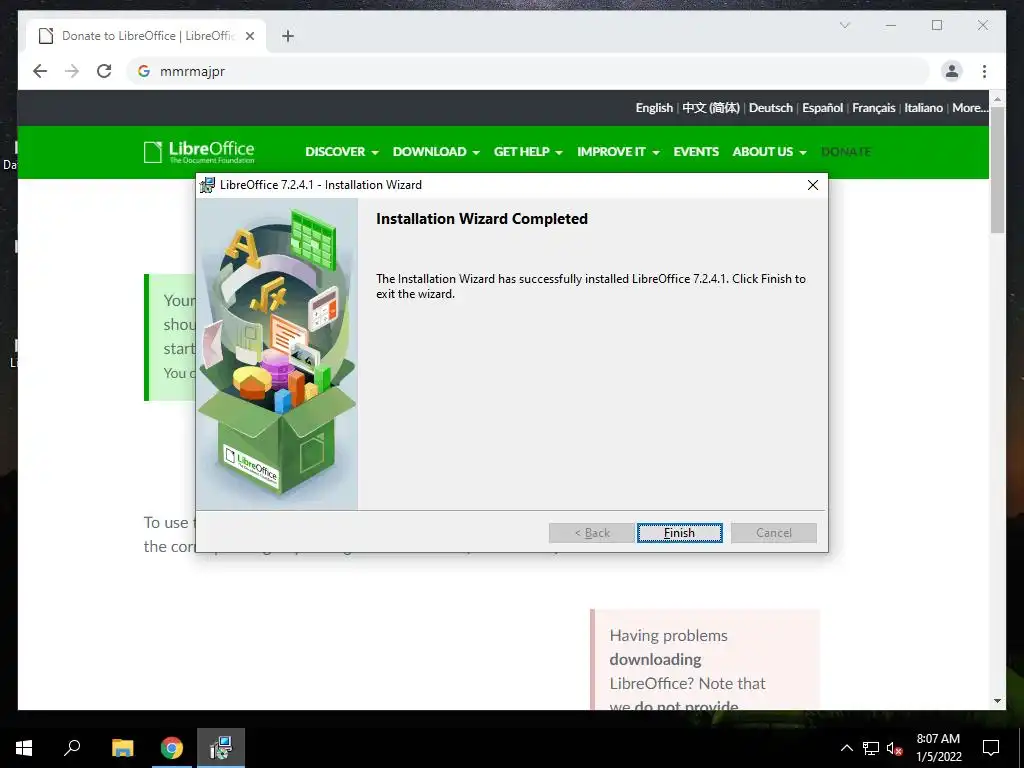Click the page vertical scrollbar thumb
Viewport: 1024px width, 768px height.
pos(997,170)
